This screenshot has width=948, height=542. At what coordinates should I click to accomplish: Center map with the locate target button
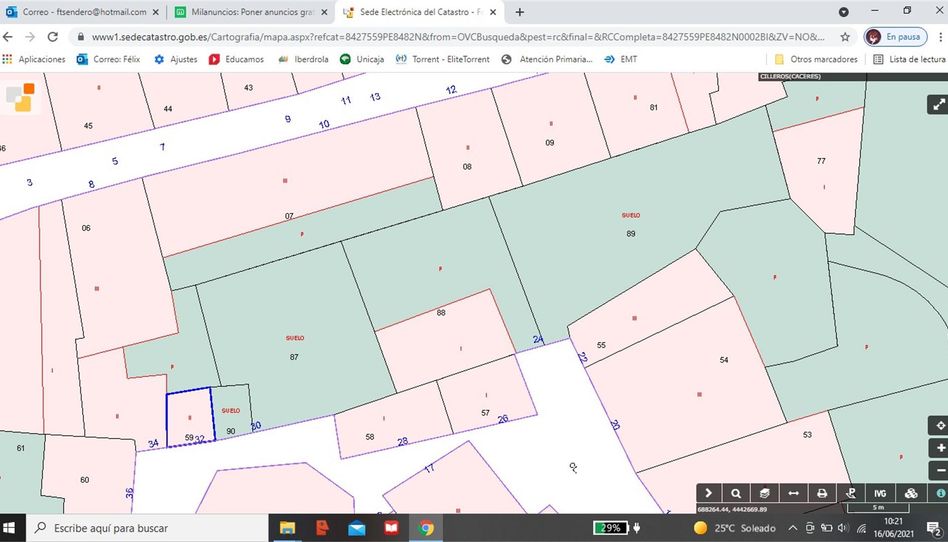click(938, 425)
